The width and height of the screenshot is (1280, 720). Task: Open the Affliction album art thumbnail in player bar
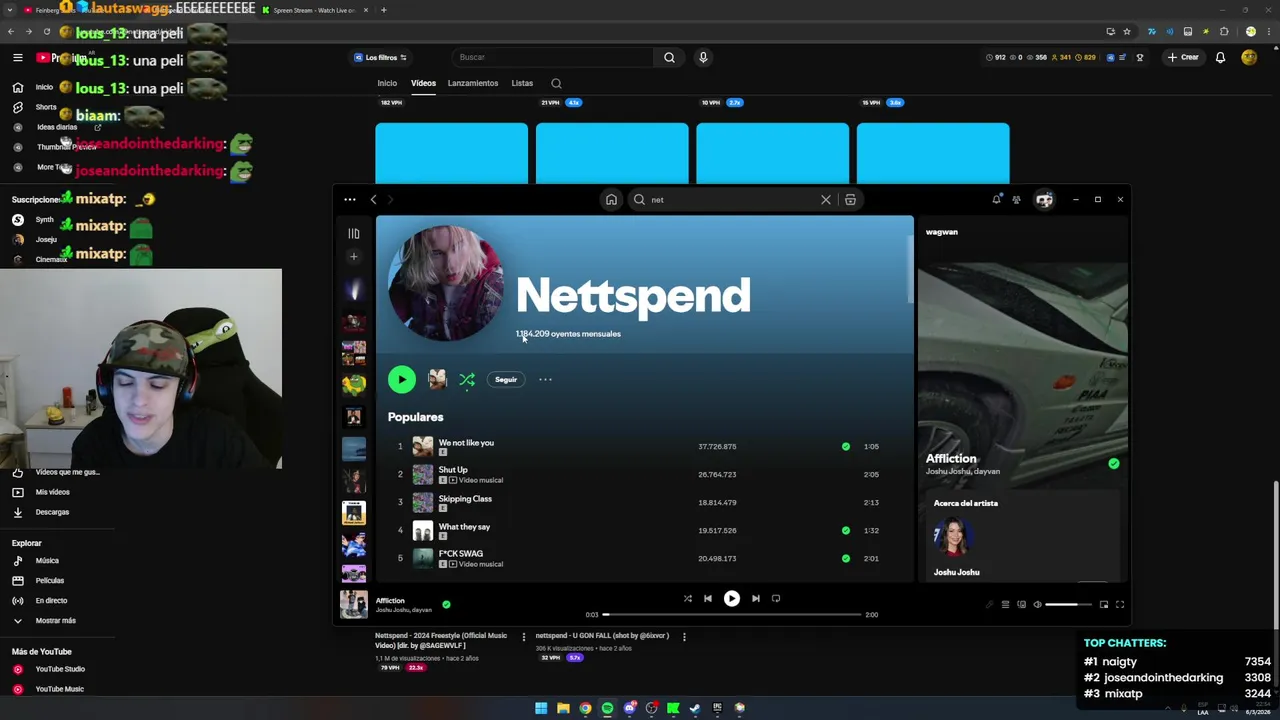tap(353, 604)
